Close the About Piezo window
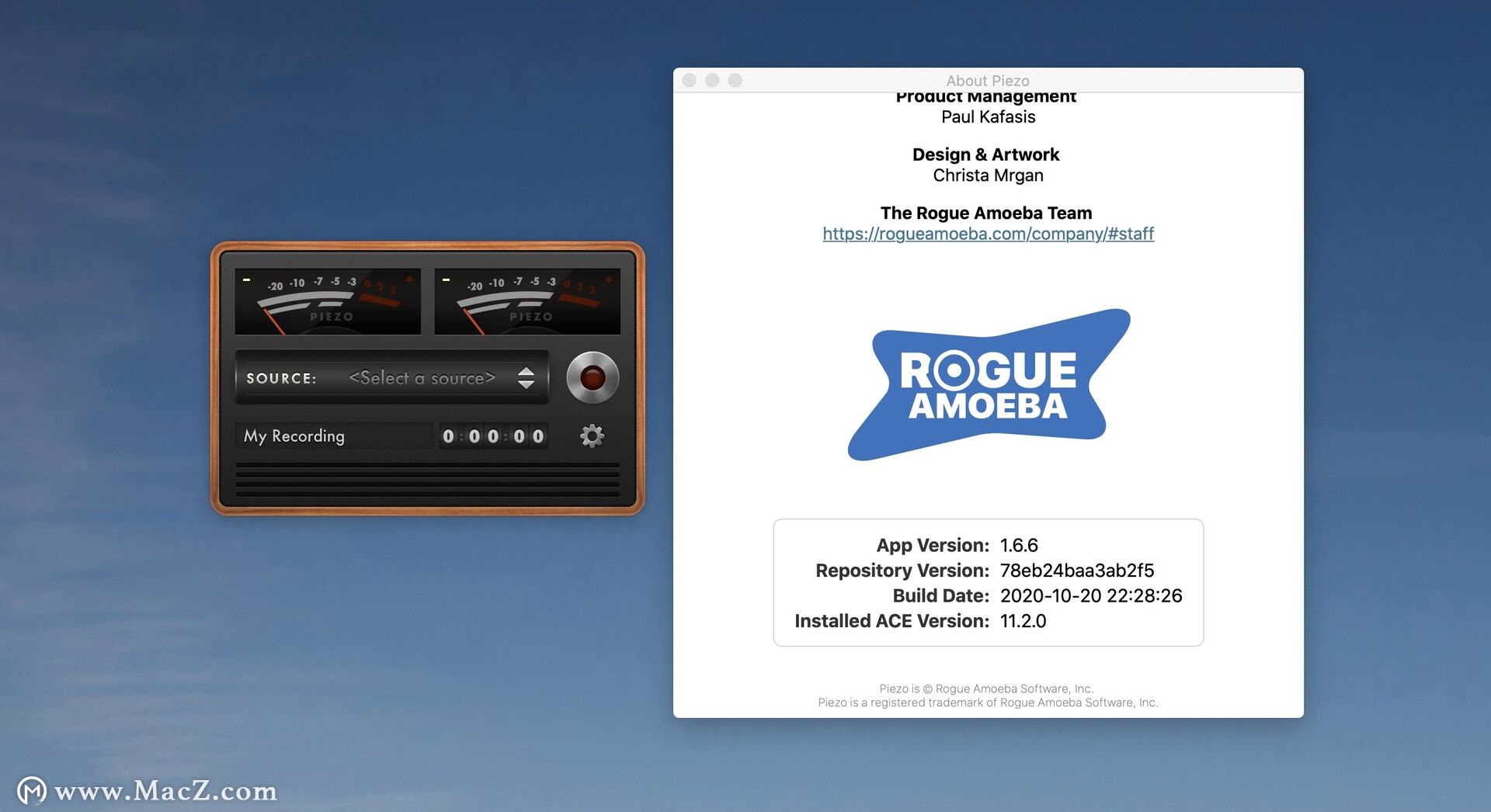This screenshot has width=1491, height=812. (689, 80)
